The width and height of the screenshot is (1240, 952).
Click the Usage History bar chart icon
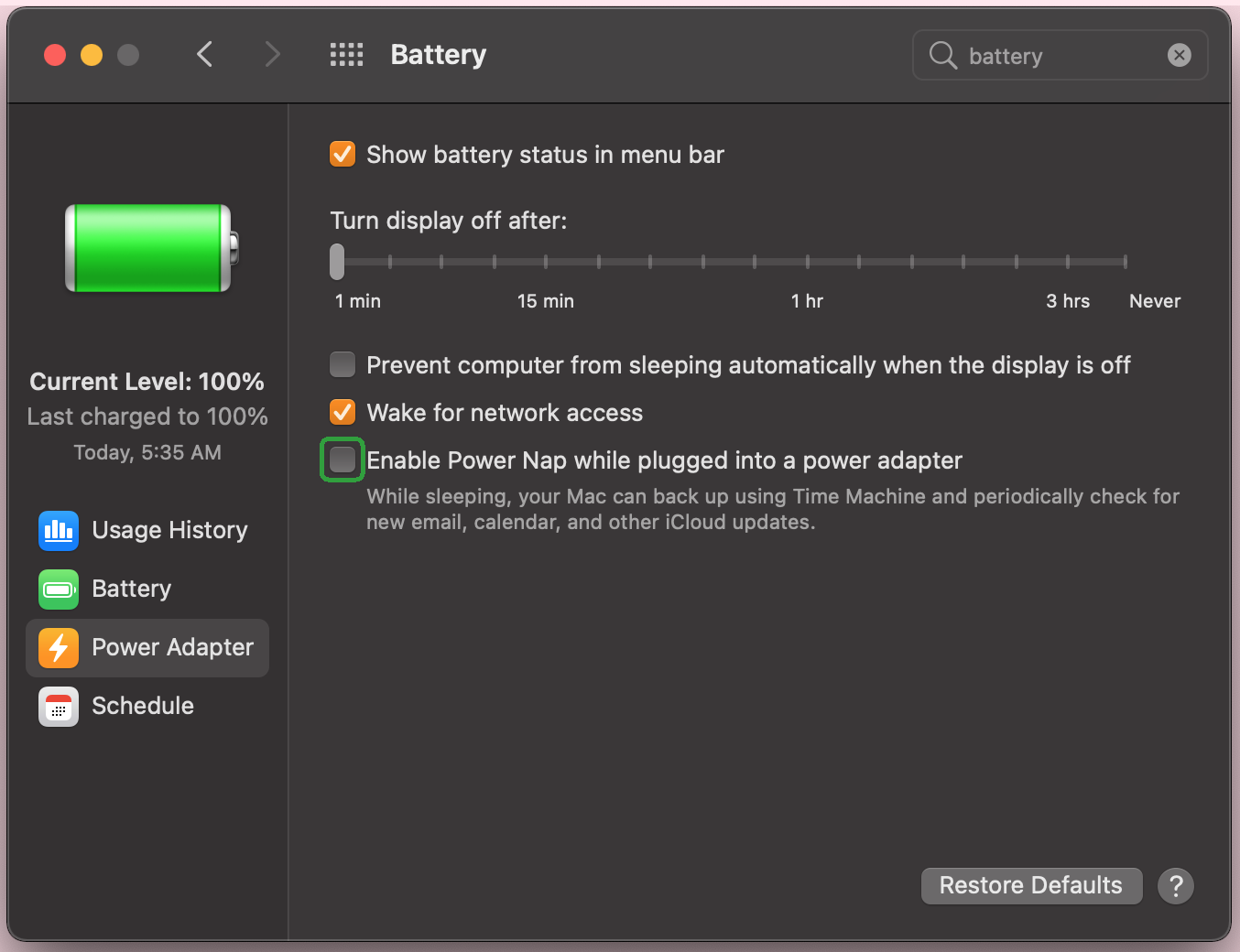pos(59,531)
